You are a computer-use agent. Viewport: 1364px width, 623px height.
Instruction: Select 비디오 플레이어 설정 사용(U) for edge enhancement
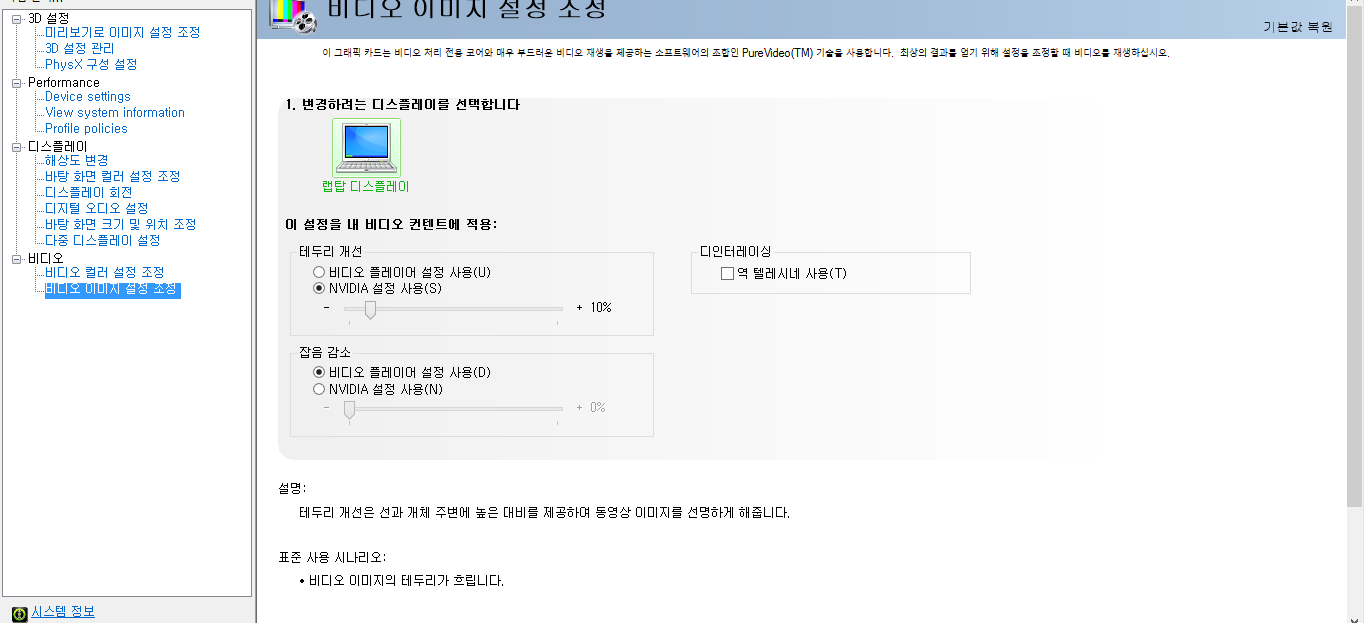tap(319, 272)
